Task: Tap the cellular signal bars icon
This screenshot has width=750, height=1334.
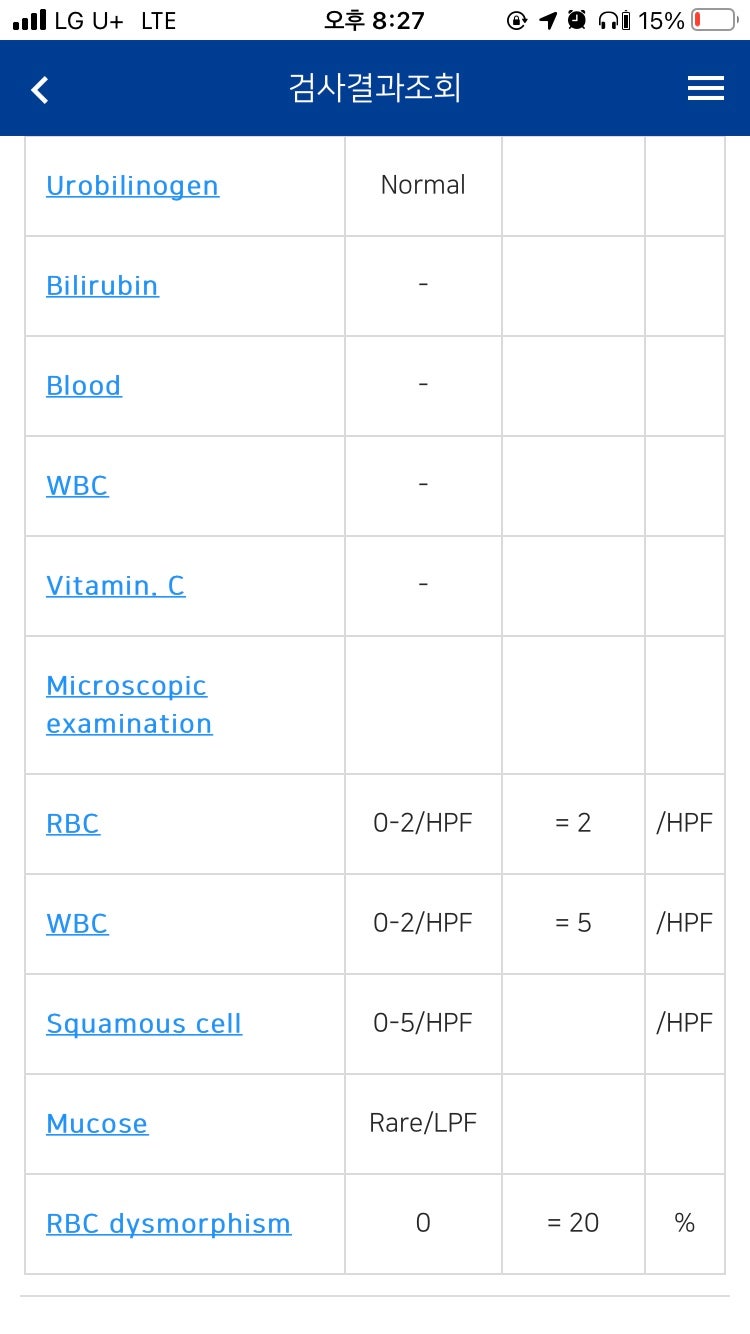Action: tap(30, 20)
